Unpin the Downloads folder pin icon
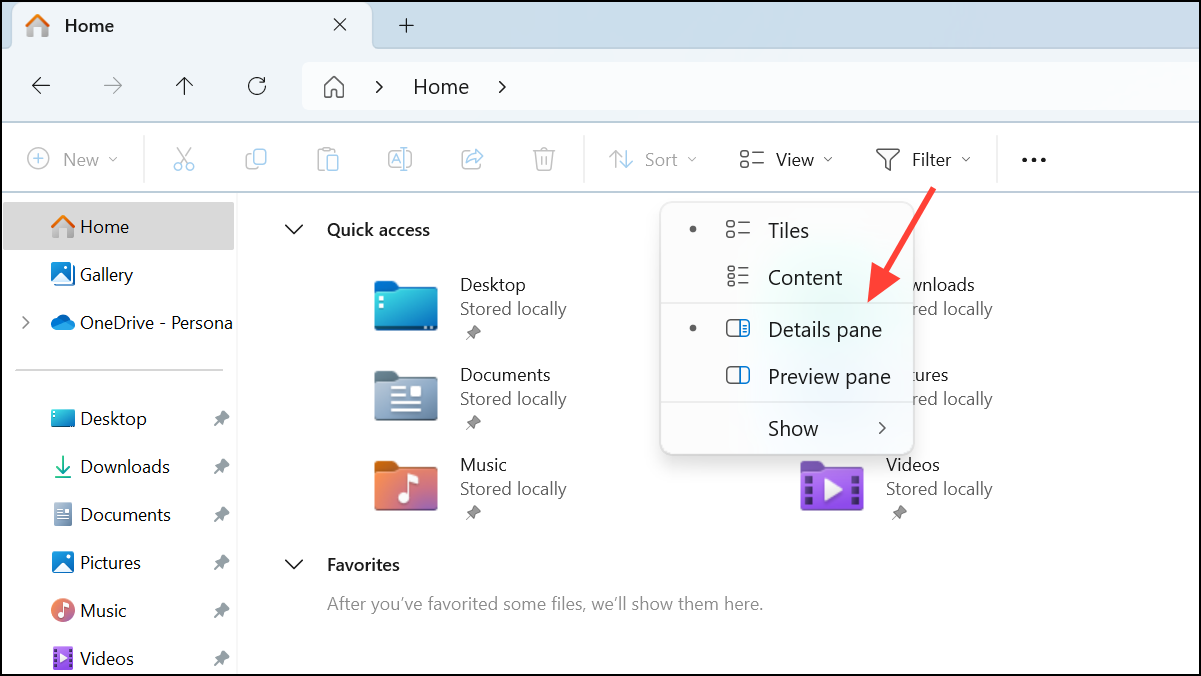The width and height of the screenshot is (1201, 676). pos(221,466)
